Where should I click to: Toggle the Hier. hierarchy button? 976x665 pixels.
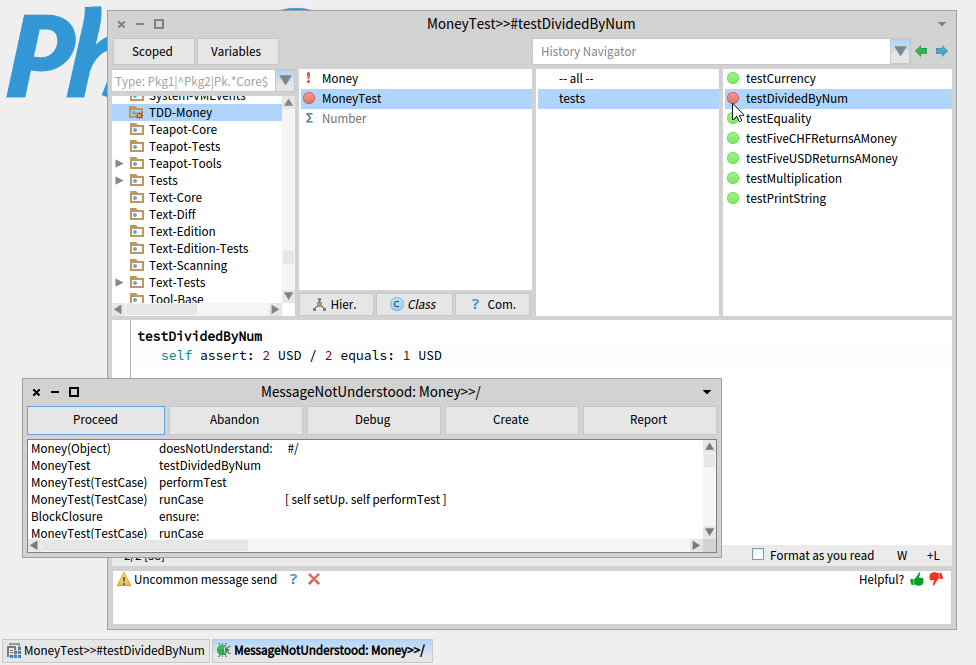point(336,304)
